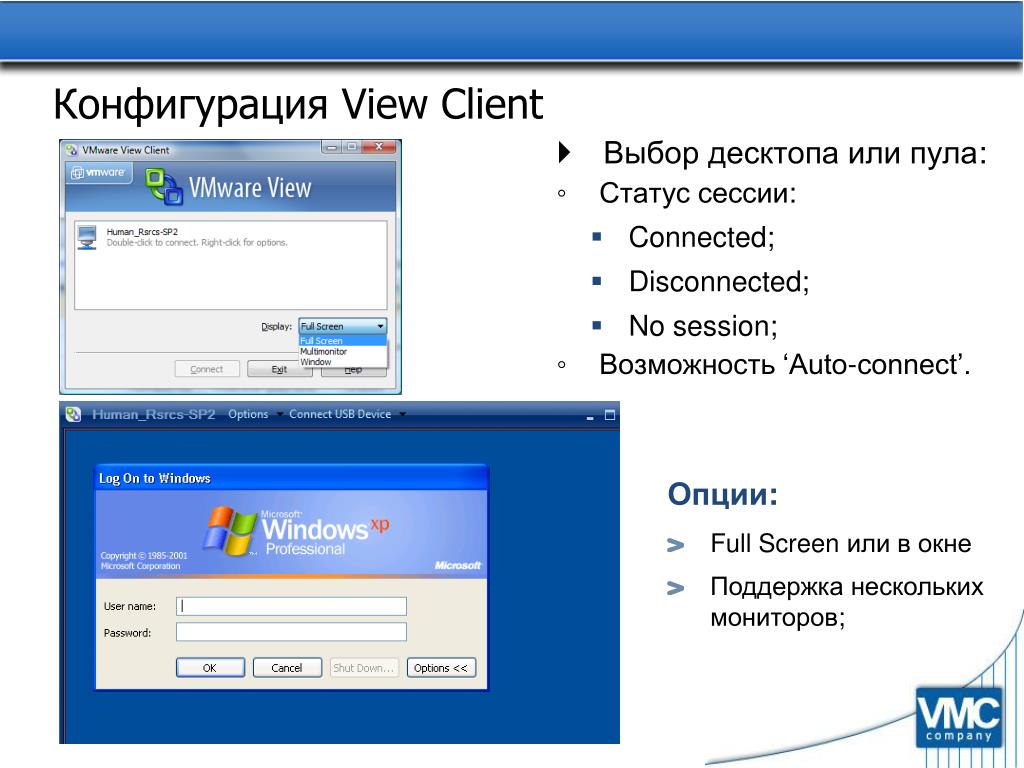Click the 'Connected;' bullet text

tap(701, 237)
